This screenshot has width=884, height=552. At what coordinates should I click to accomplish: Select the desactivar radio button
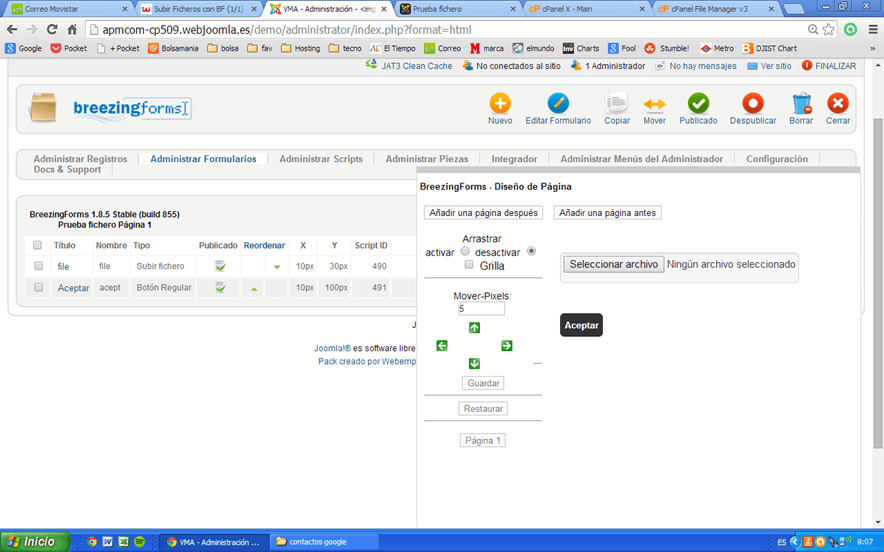pos(531,251)
